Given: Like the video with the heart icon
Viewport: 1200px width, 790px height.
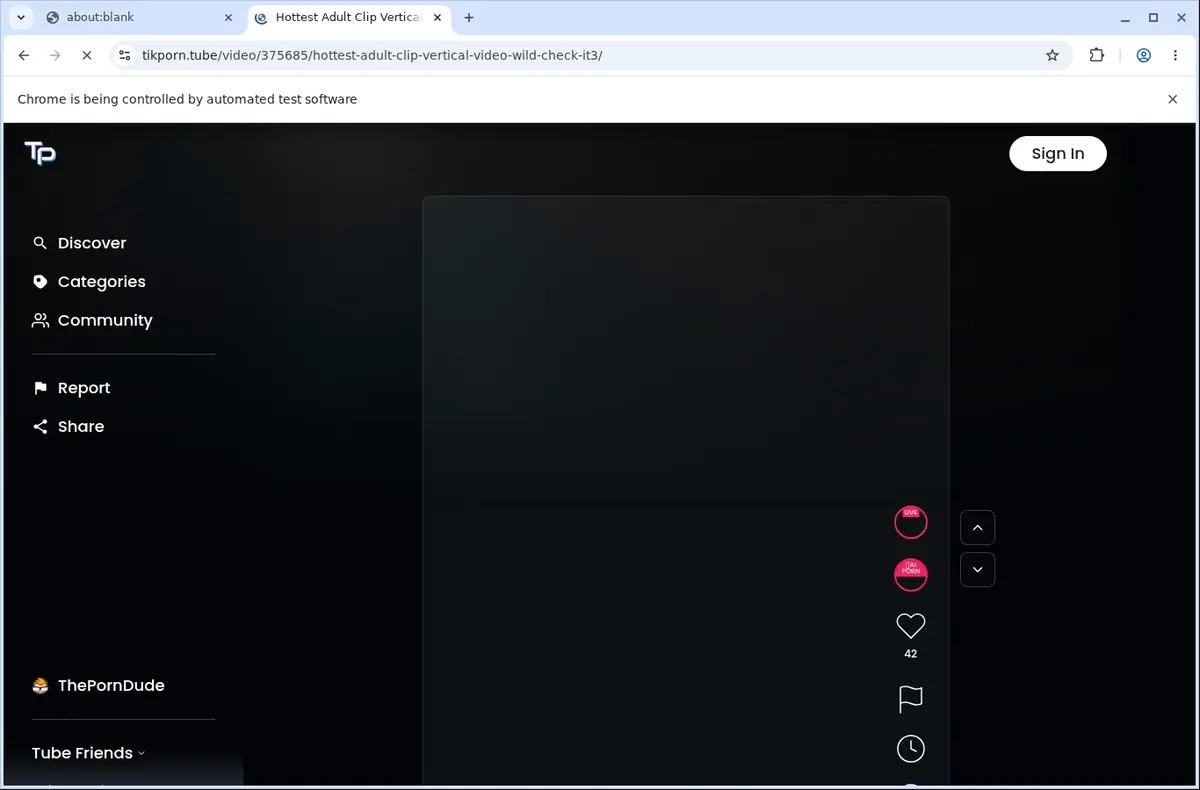Looking at the screenshot, I should point(910,626).
